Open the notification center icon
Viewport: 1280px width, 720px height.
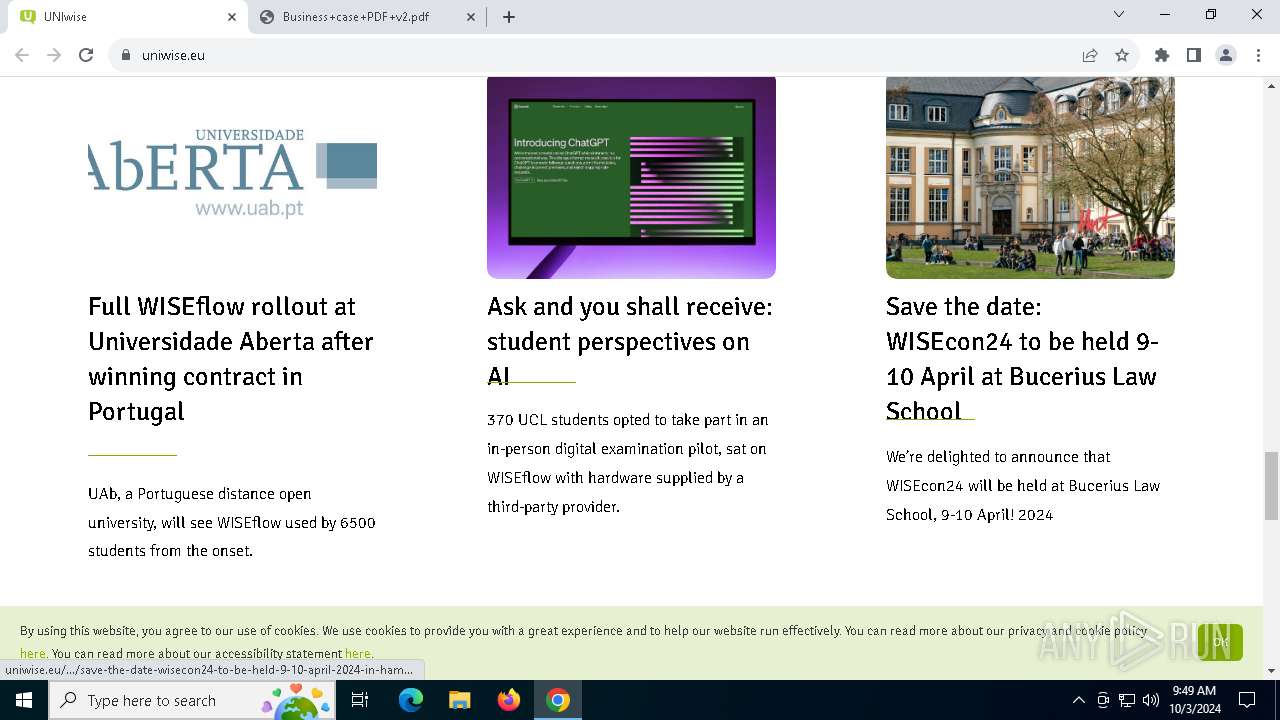[x=1247, y=700]
